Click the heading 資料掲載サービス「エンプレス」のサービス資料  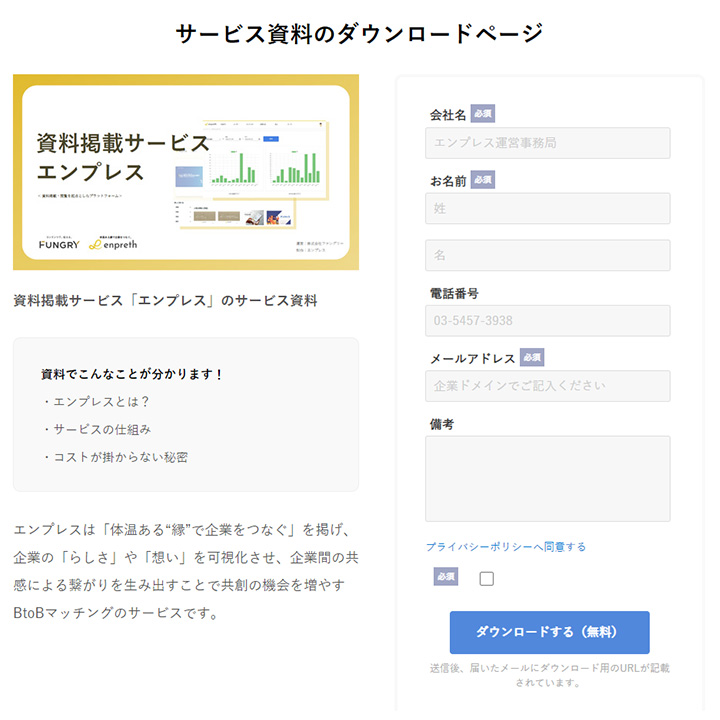pos(165,300)
